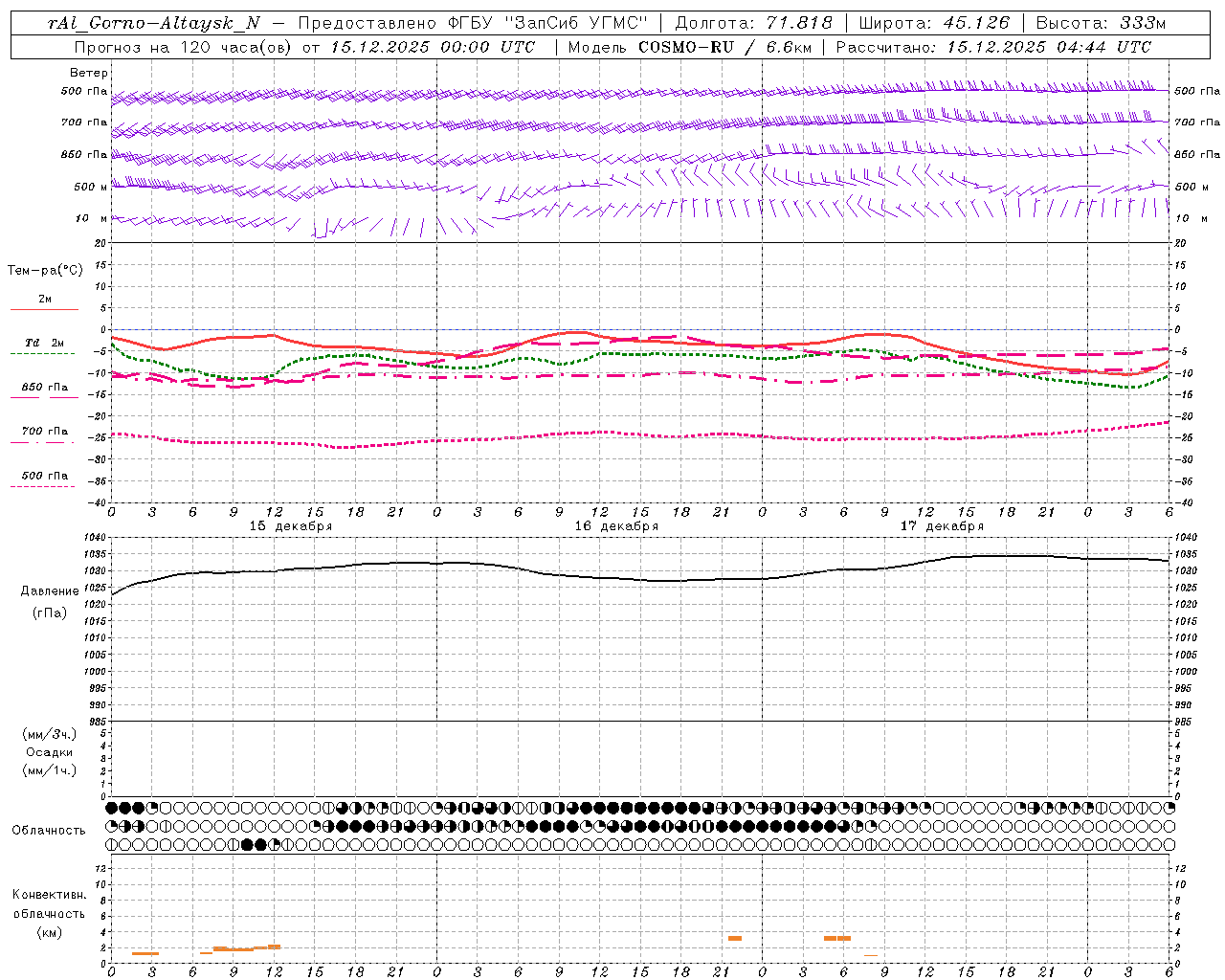
Task: Click the (км) unit label
Action: coord(49,932)
